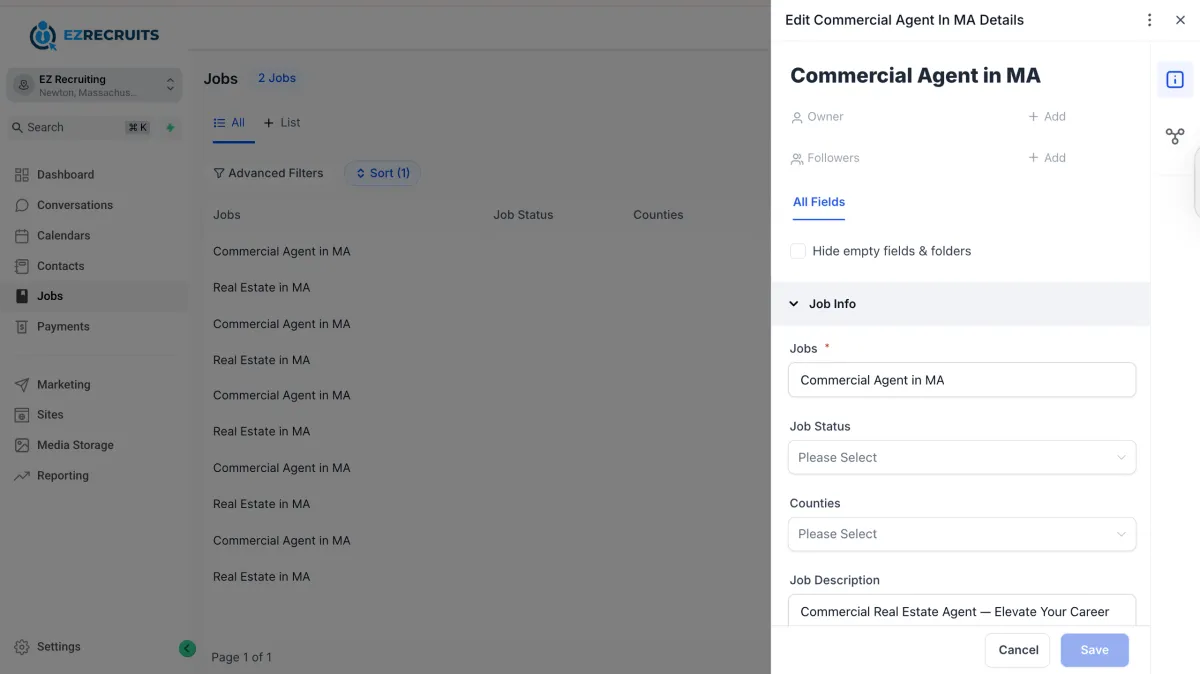Click the green sidebar collapse arrow
This screenshot has width=1200, height=674.
[187, 648]
